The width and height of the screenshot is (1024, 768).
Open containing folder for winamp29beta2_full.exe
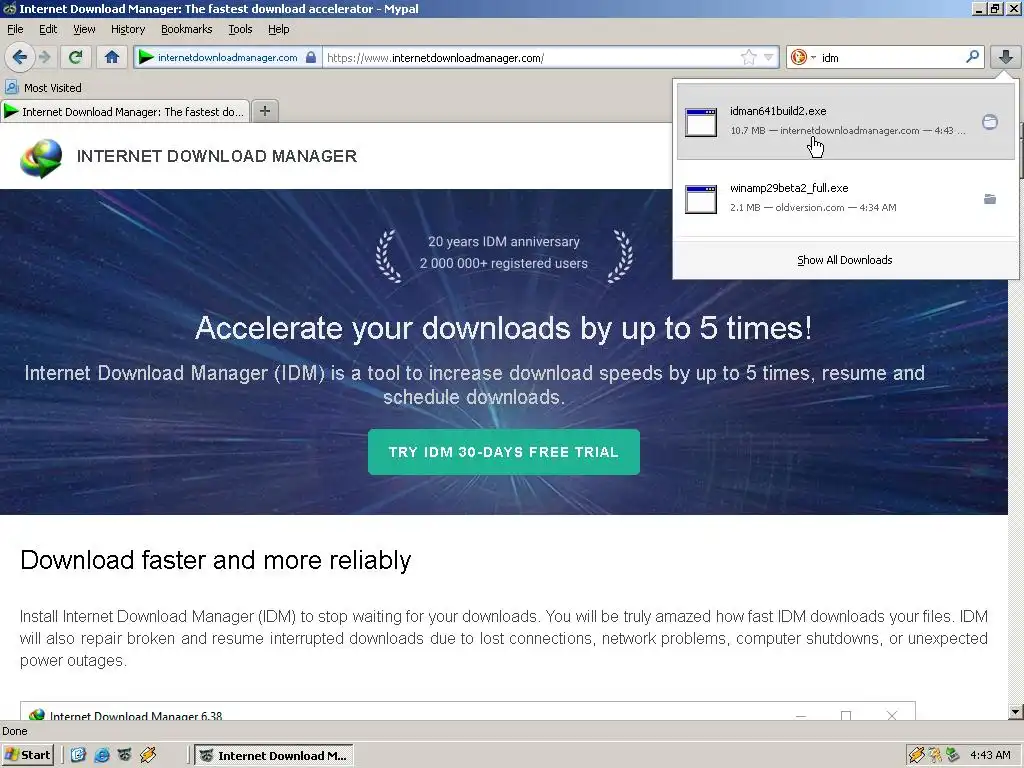[989, 199]
